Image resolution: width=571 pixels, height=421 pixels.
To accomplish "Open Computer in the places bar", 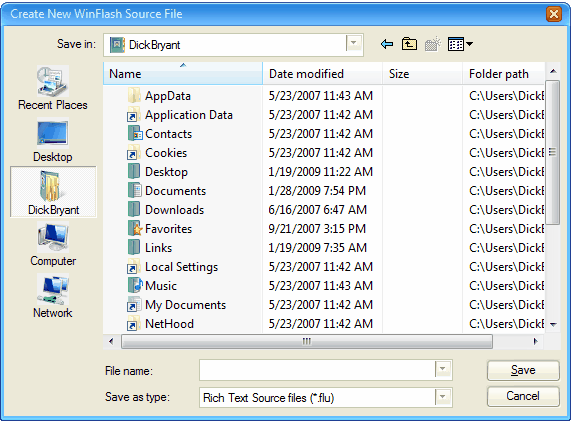I will (x=53, y=244).
